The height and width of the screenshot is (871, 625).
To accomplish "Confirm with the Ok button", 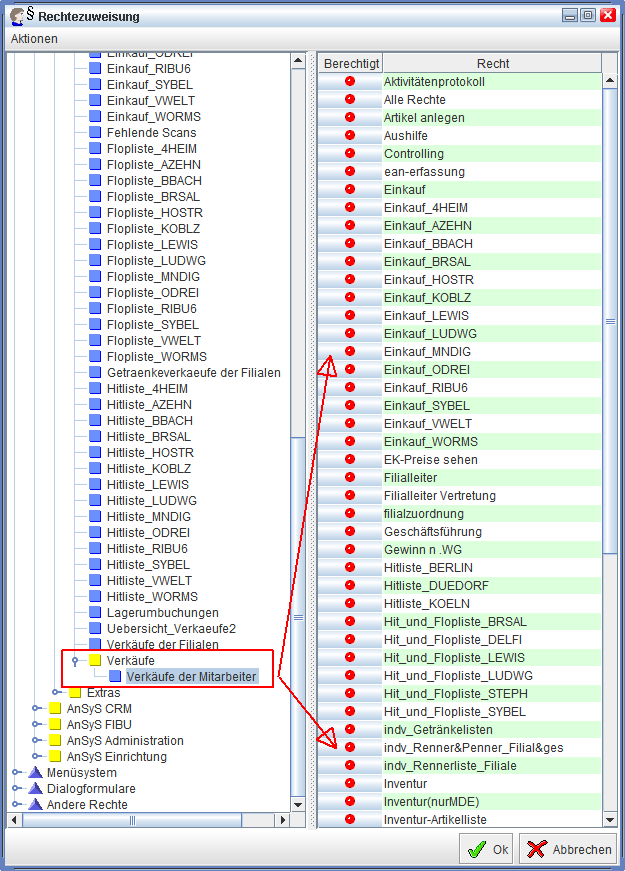I will pos(486,849).
